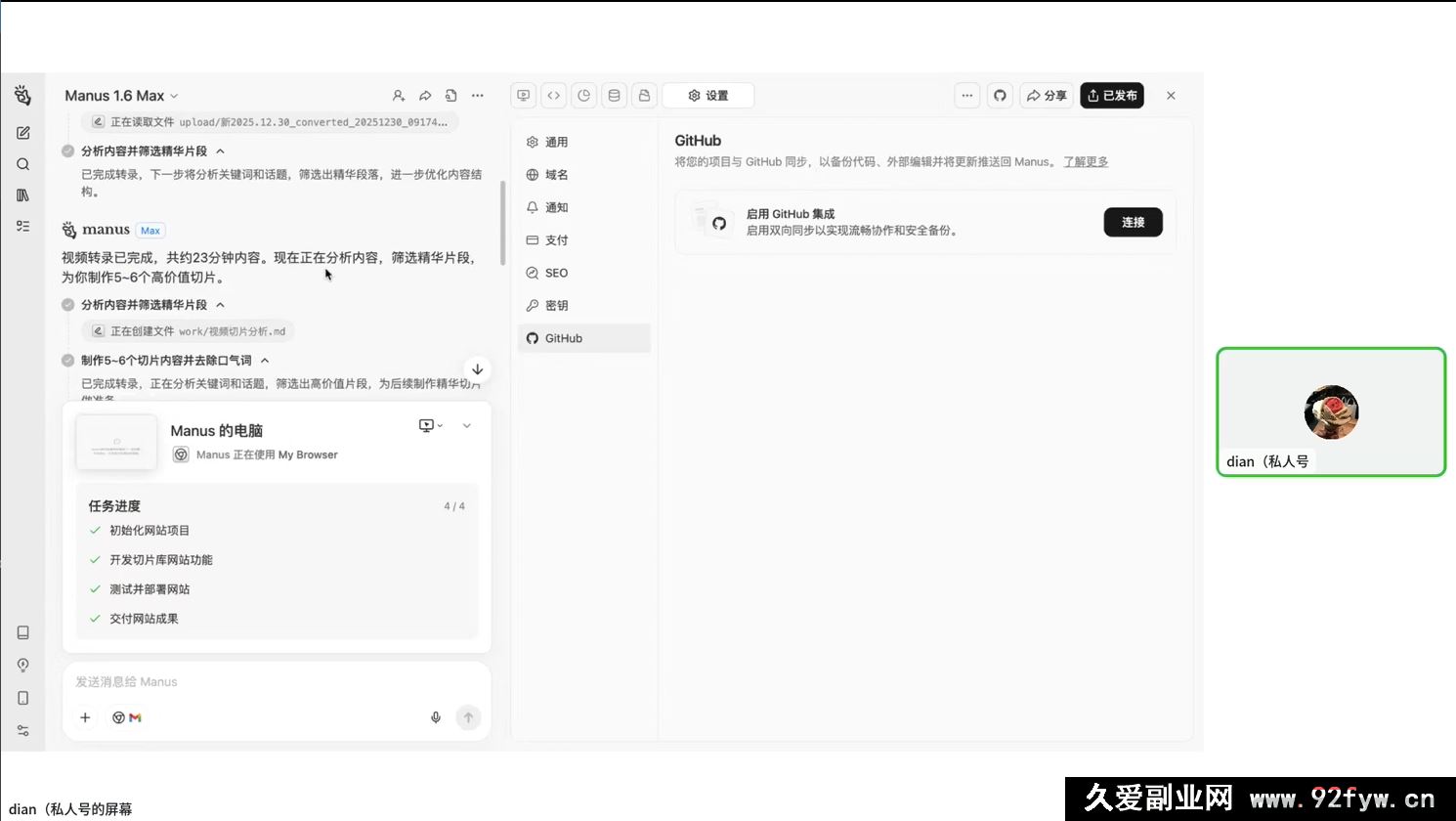
Task: Click the scroll-to-bottom arrow in the chat
Action: (477, 368)
